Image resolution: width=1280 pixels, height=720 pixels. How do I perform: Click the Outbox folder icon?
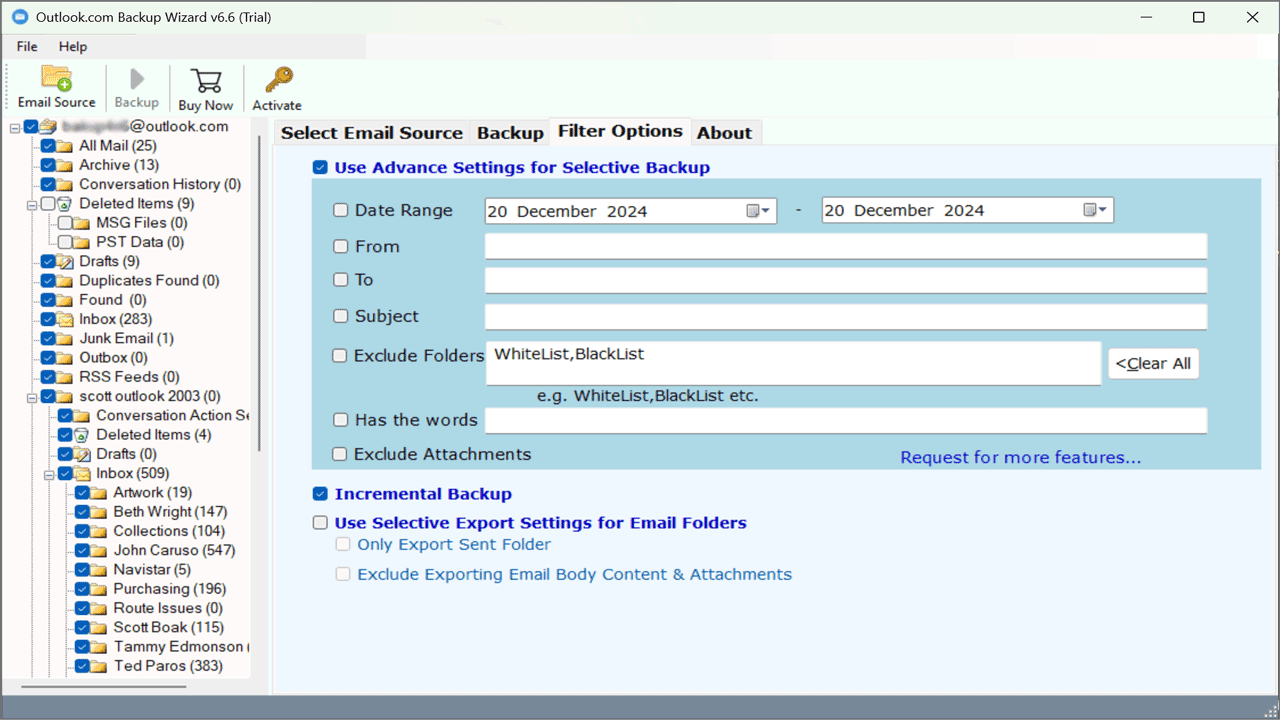coord(64,358)
